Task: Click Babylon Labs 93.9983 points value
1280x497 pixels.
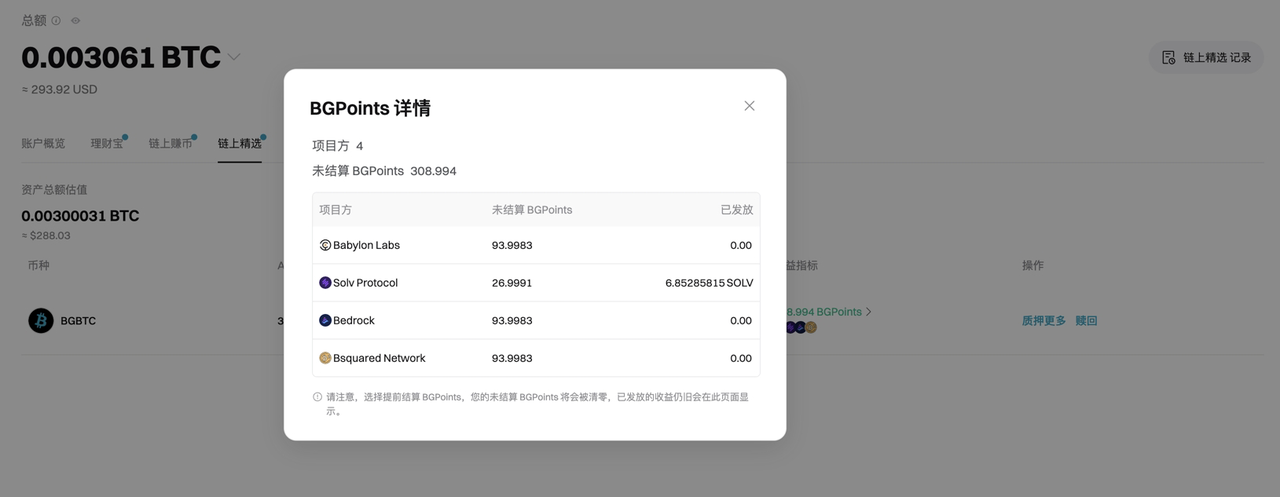Action: (512, 245)
